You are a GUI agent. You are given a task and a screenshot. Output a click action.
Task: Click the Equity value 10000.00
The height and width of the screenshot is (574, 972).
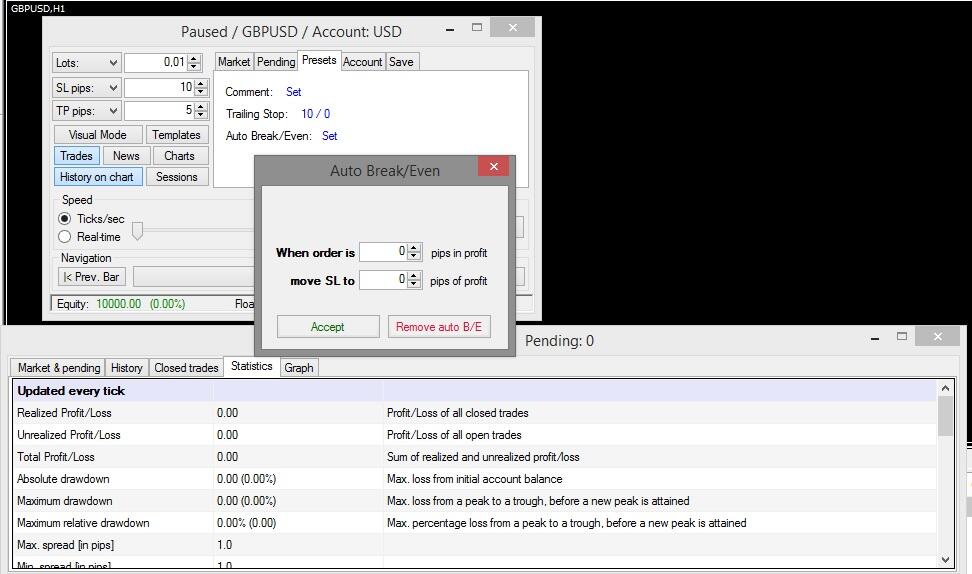(x=118, y=304)
